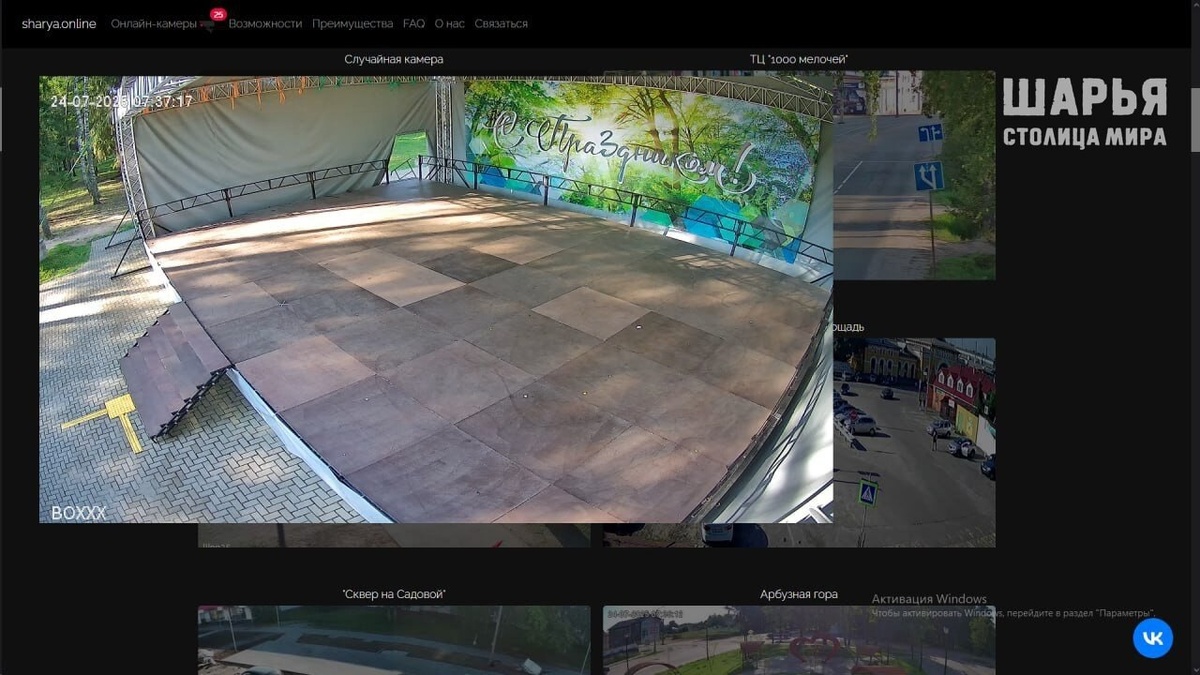The height and width of the screenshot is (675, 1200).
Task: Click the red 25 cameras badge
Action: pyautogui.click(x=217, y=15)
